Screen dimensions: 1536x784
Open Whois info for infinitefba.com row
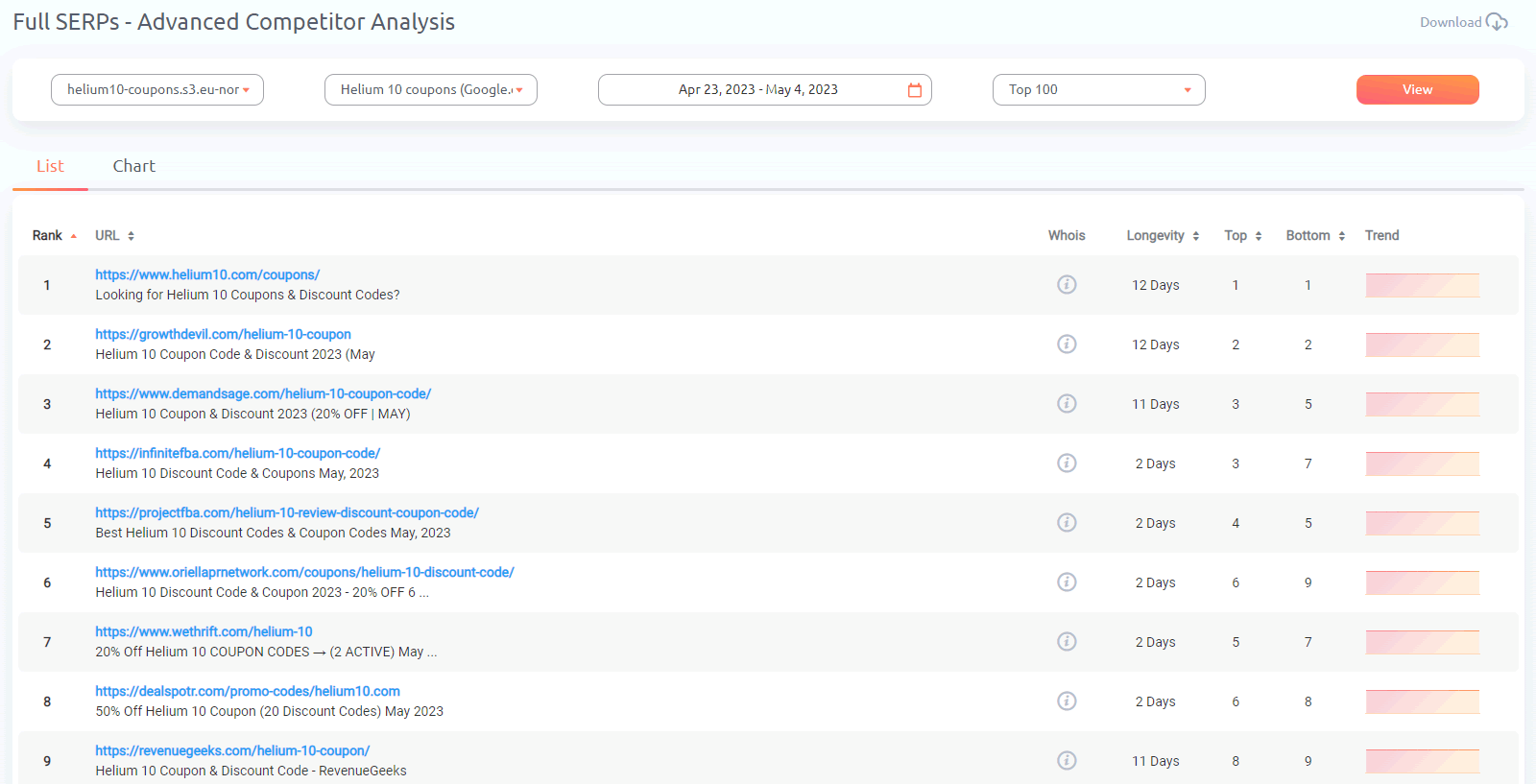1067,463
